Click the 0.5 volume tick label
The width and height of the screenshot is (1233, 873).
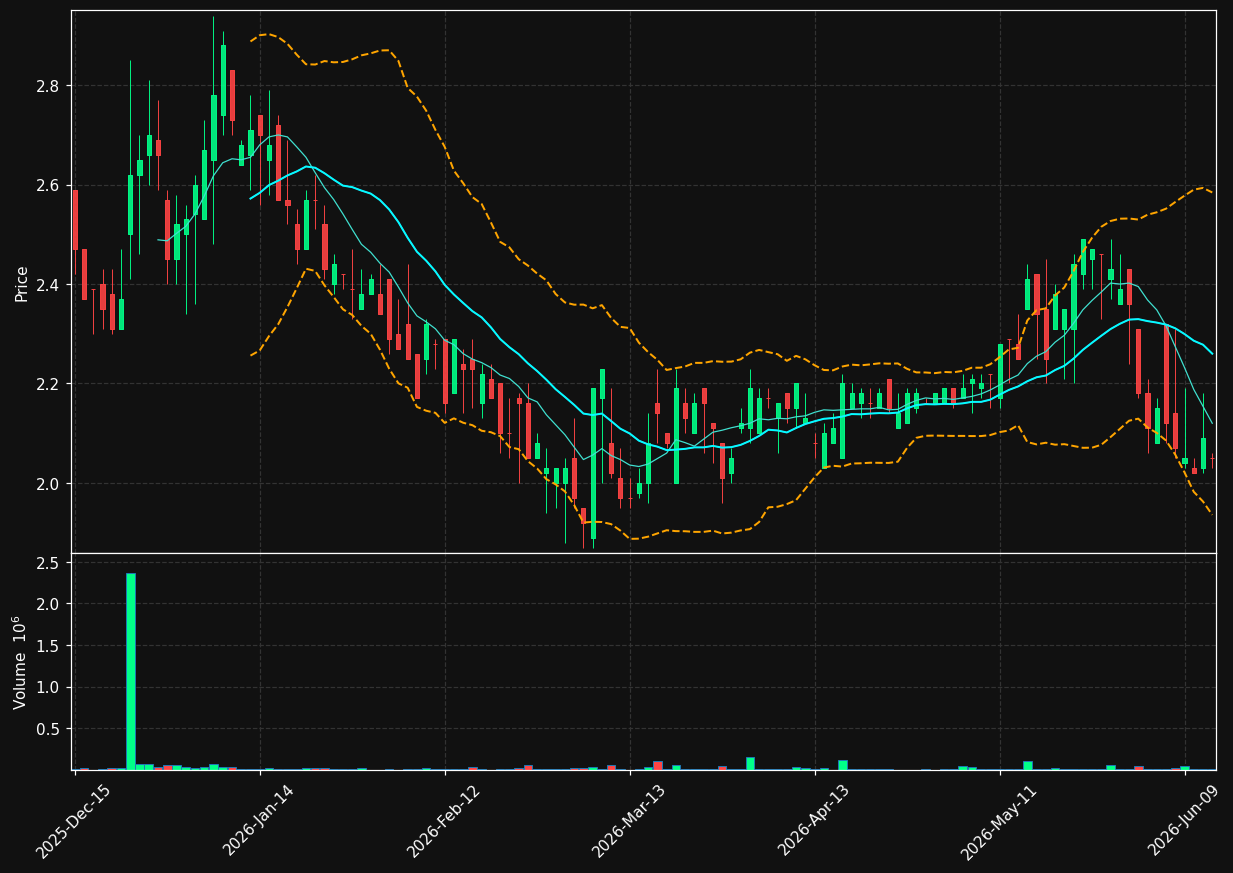click(50, 729)
